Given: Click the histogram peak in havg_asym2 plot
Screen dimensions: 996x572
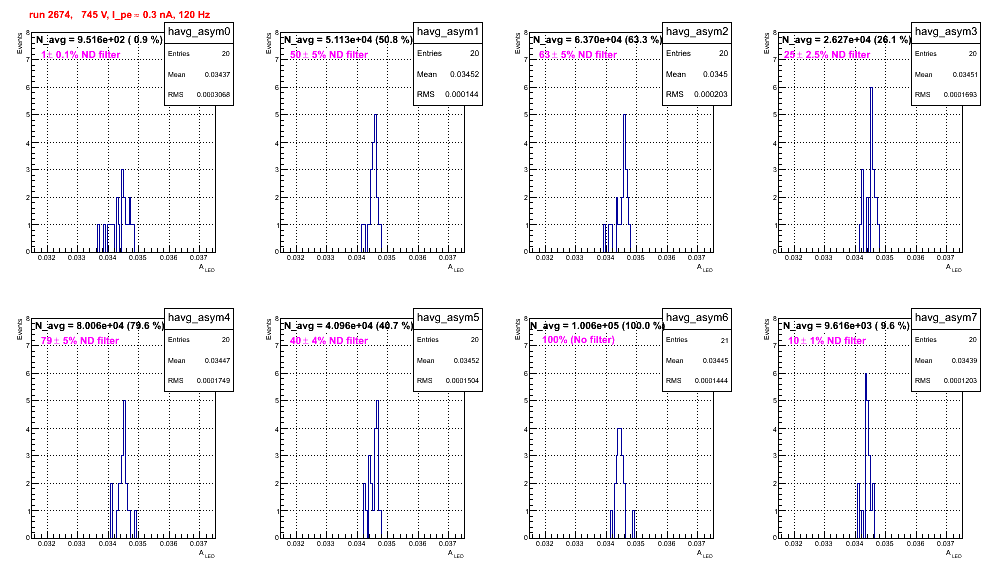Looking at the screenshot, I should [625, 115].
